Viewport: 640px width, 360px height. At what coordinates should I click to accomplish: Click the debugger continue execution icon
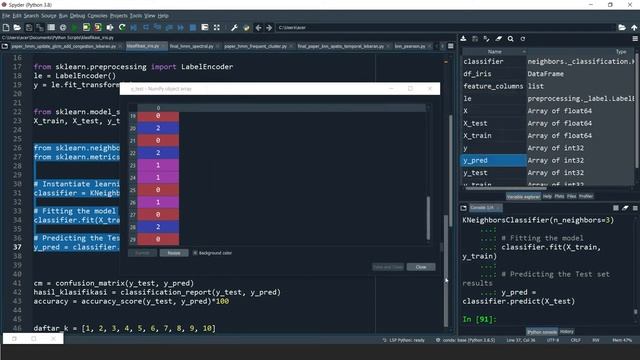(181, 27)
